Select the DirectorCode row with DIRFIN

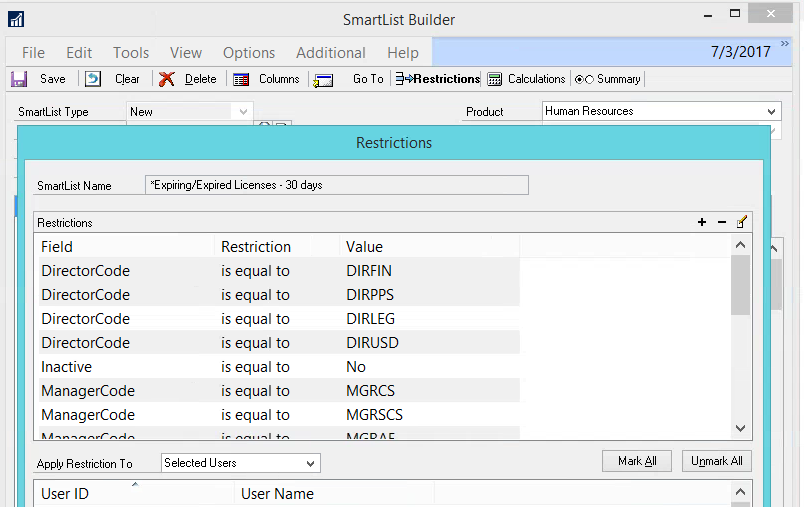(x=279, y=271)
